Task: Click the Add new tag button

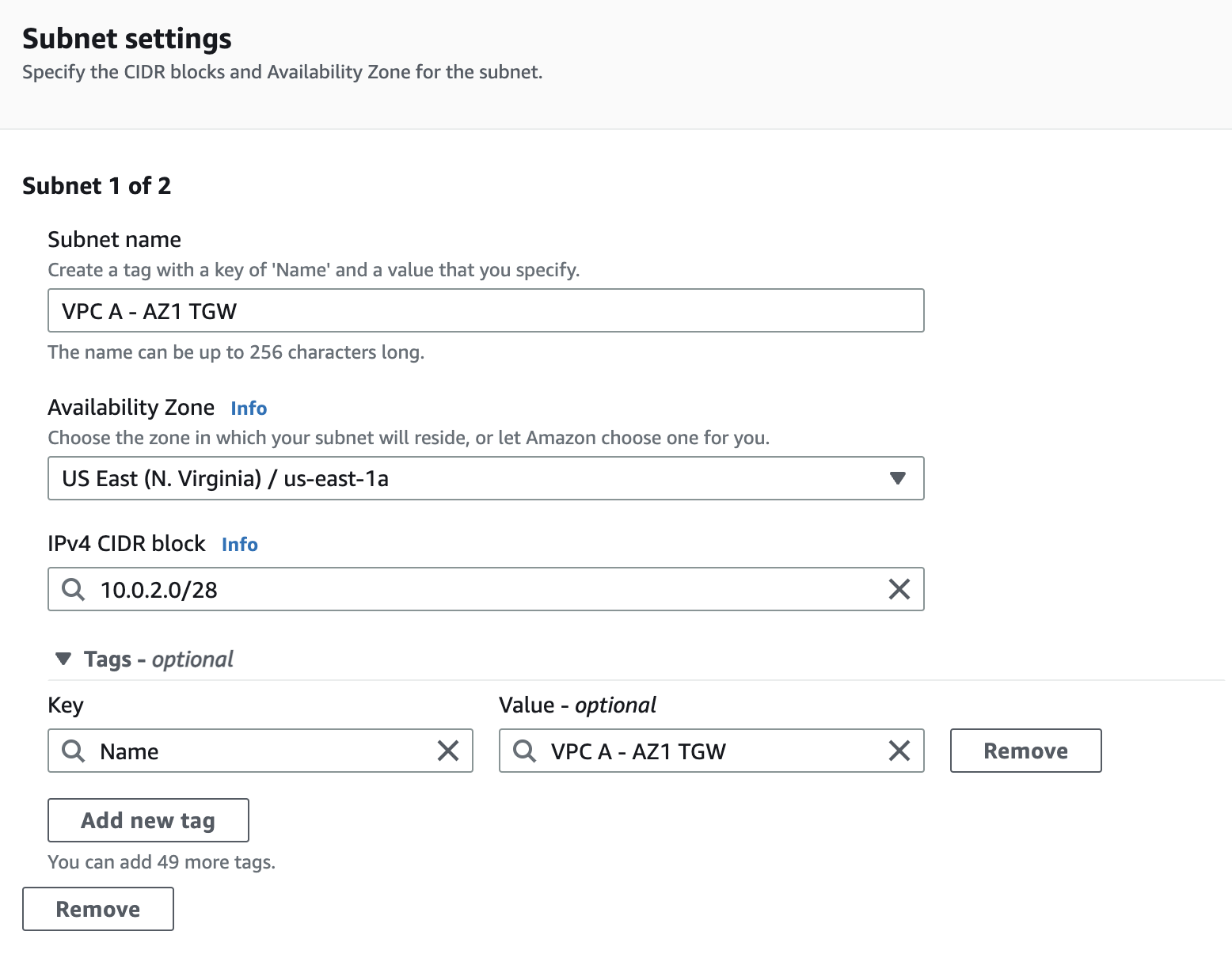Action: pos(148,820)
